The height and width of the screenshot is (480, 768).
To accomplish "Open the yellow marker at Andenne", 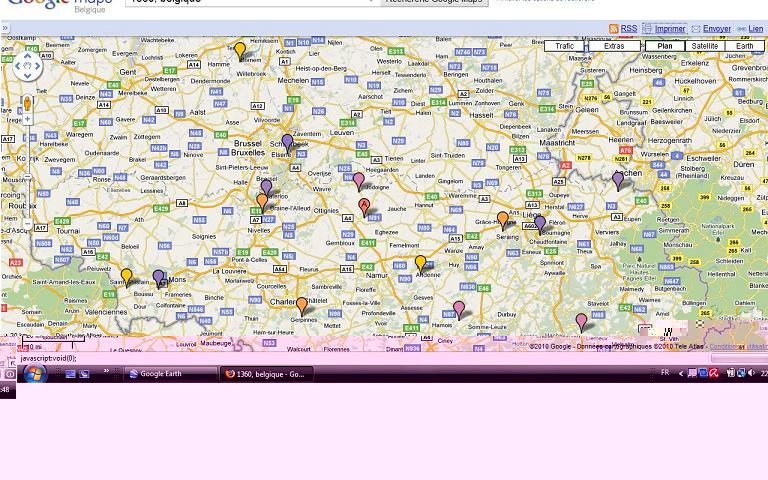I will tap(420, 264).
